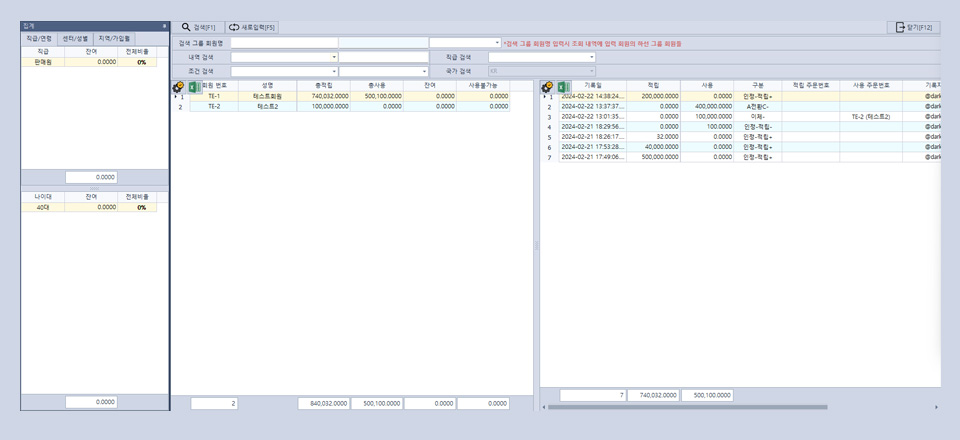This screenshot has height=440, width=960.
Task: Select the 직급/연령 tab
Action: click(40, 38)
